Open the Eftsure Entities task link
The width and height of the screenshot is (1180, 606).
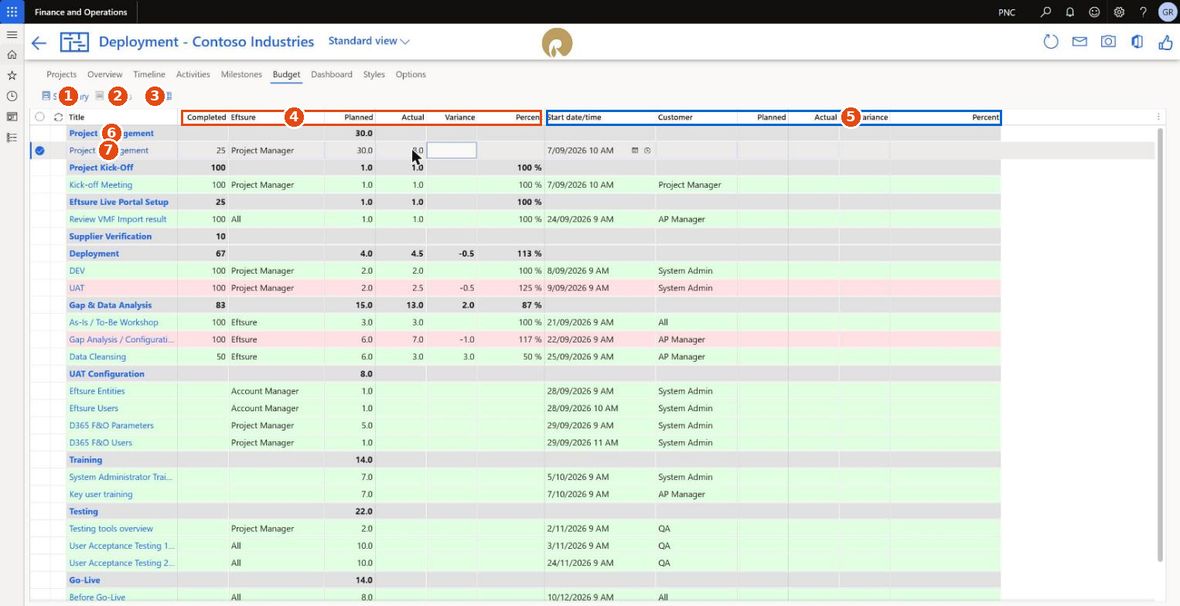97,391
